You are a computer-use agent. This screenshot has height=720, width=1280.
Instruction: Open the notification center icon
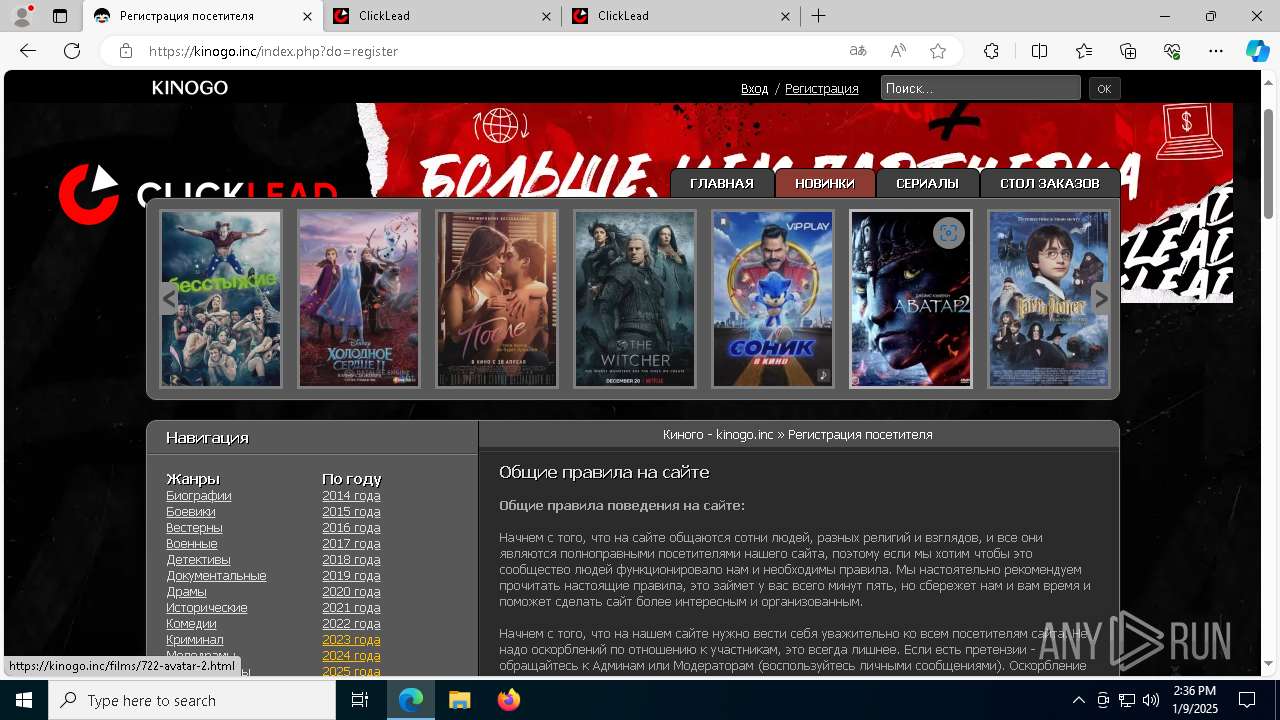[x=1247, y=700]
